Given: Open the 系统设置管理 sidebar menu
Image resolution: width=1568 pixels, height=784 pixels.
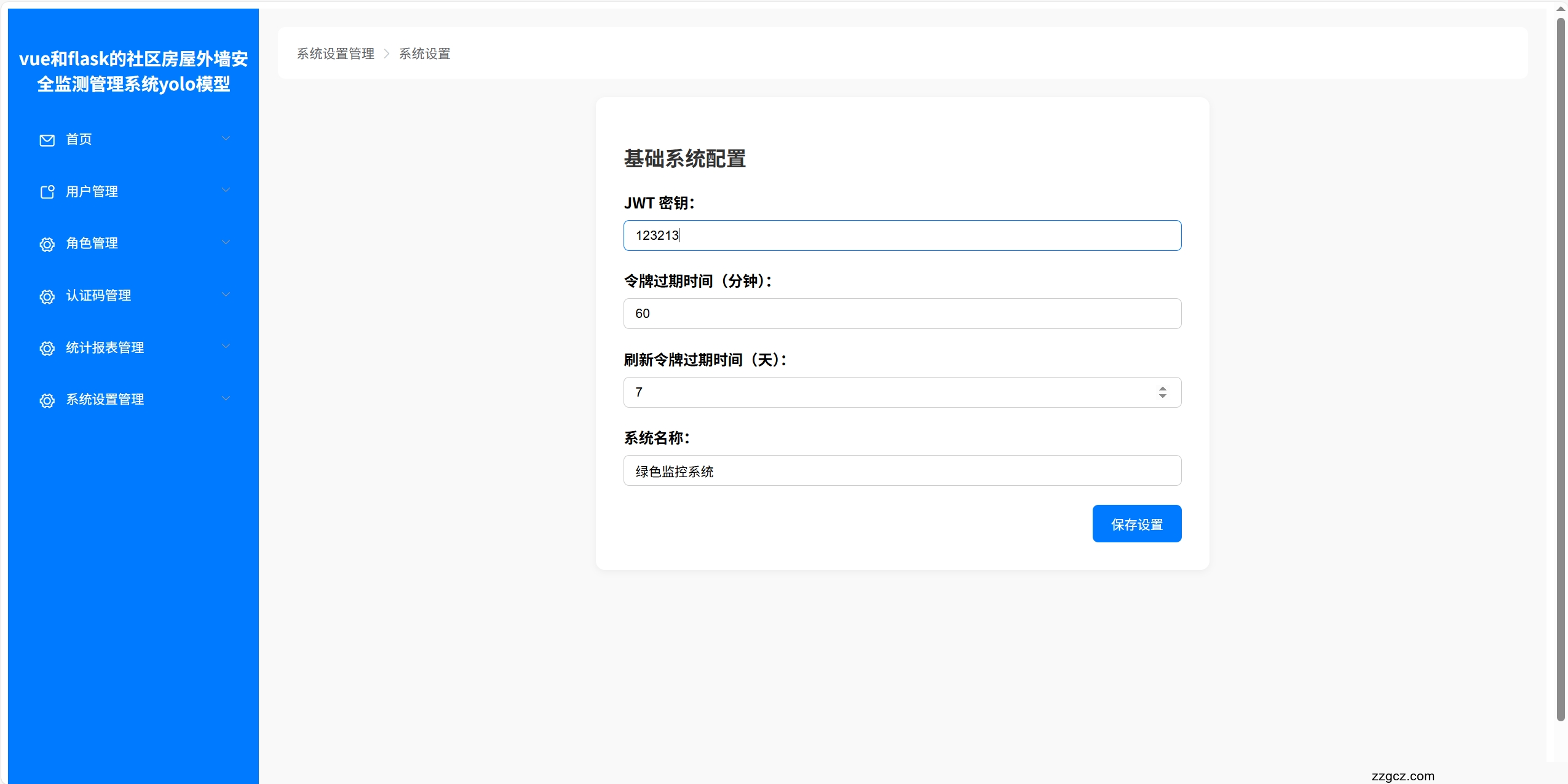Looking at the screenshot, I should (105, 400).
